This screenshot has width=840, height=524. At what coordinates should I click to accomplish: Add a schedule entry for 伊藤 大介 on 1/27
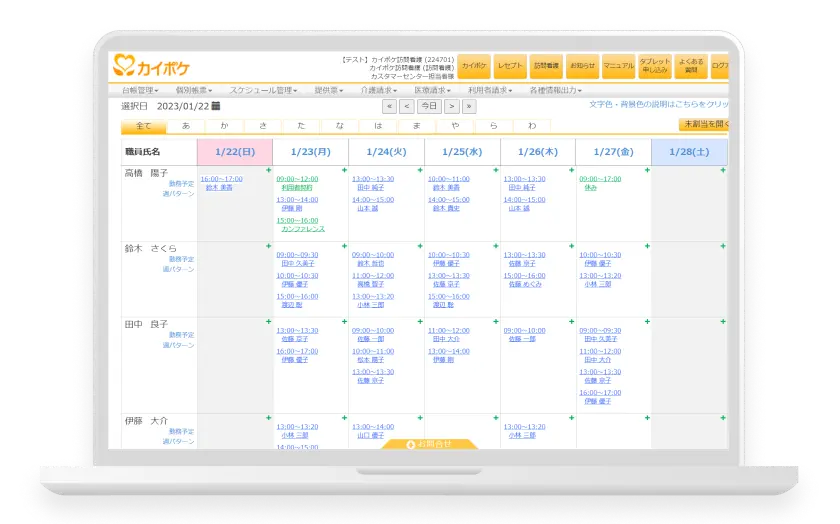(647, 418)
